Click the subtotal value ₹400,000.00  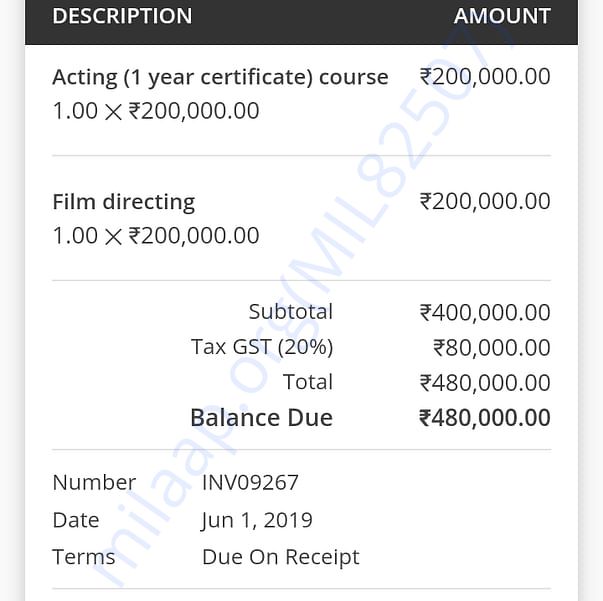[x=485, y=312]
